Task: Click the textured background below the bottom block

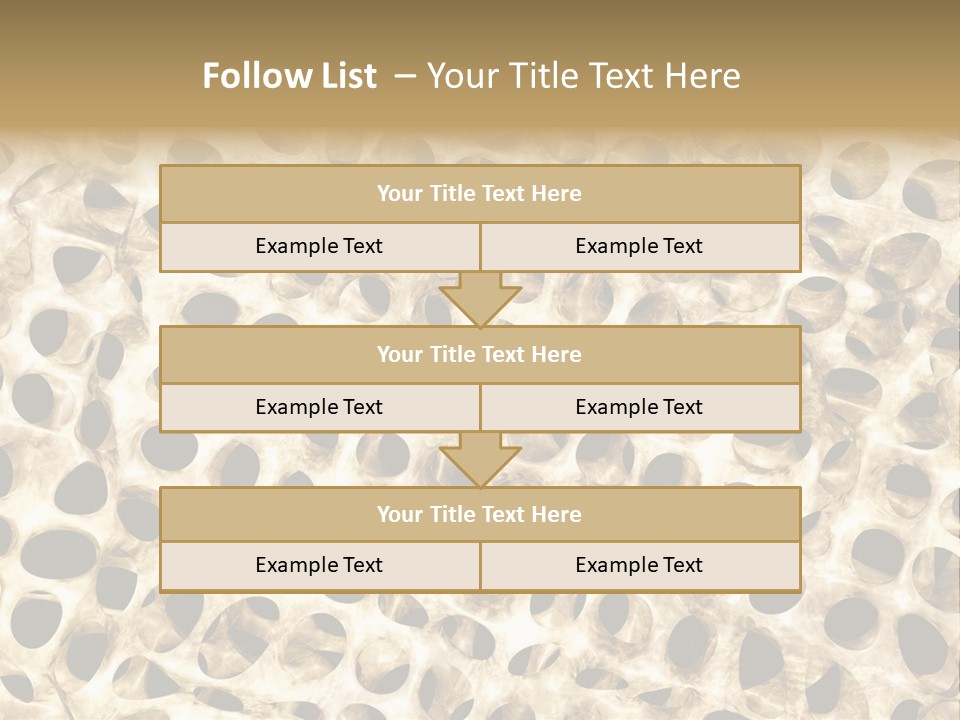Action: (480, 650)
